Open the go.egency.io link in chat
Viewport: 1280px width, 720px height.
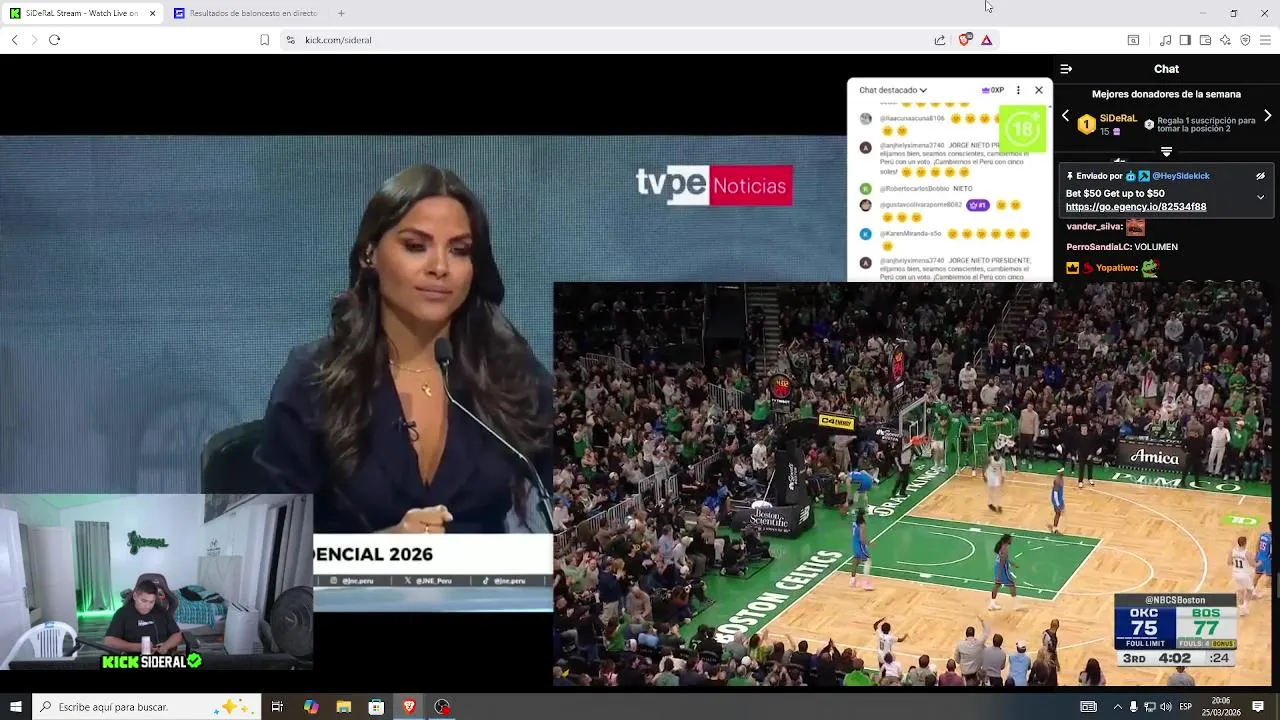(x=1135, y=207)
